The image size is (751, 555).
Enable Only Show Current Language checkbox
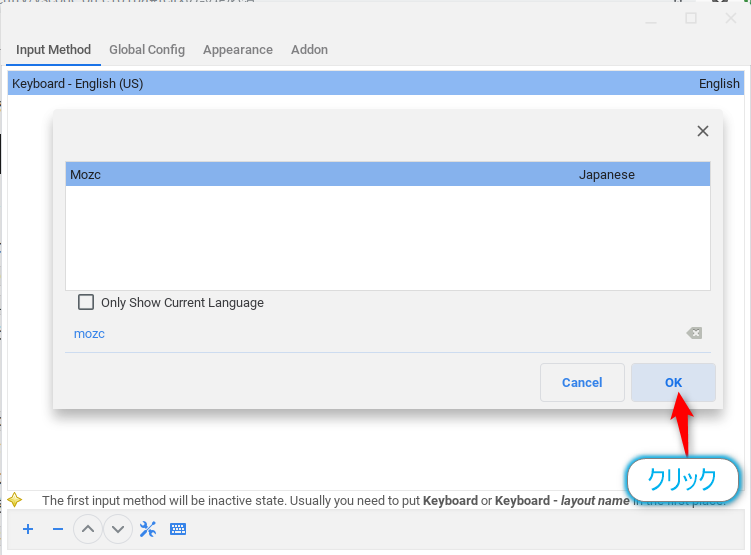pos(86,302)
